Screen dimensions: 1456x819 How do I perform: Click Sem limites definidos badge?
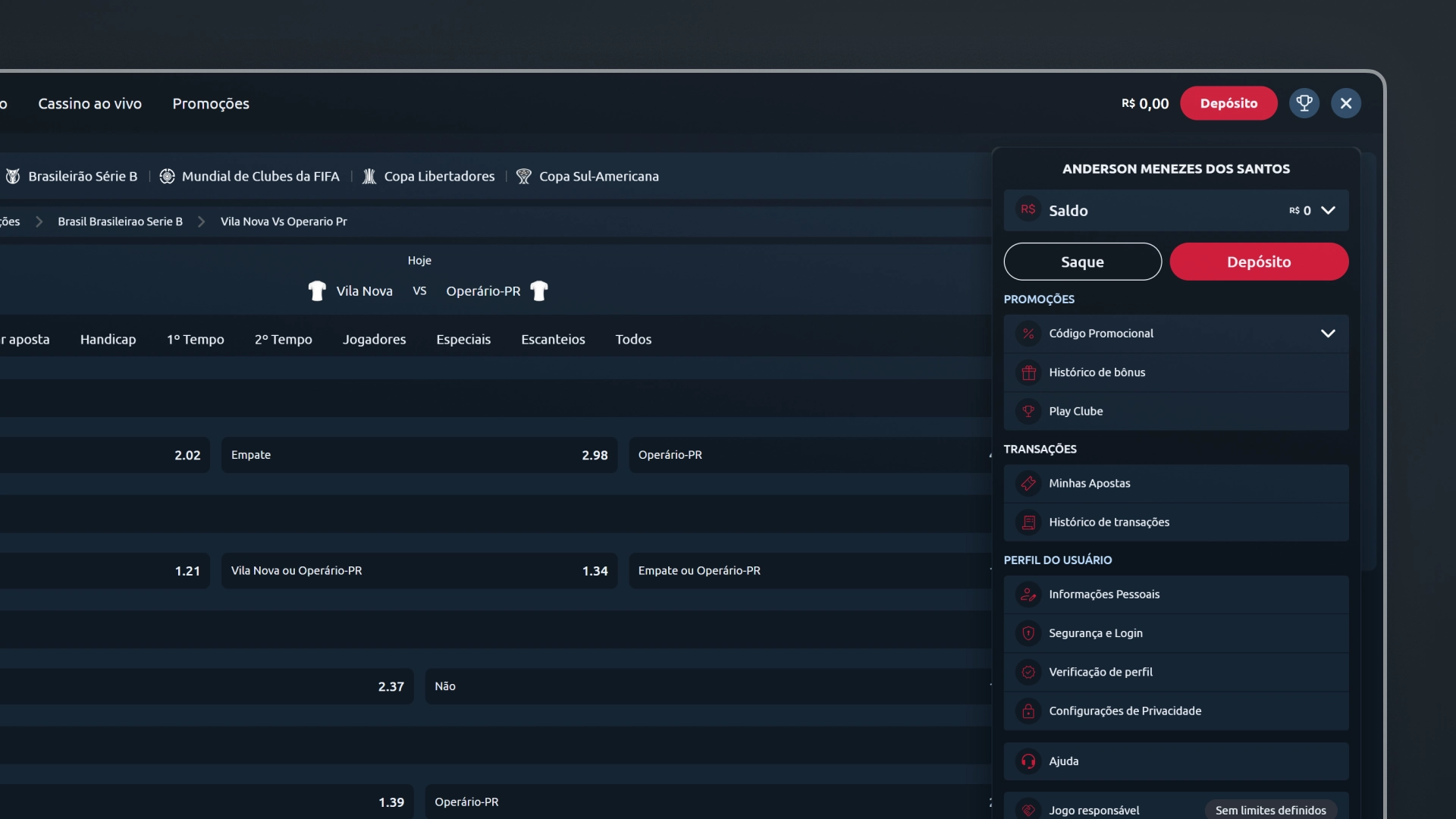[x=1270, y=810]
